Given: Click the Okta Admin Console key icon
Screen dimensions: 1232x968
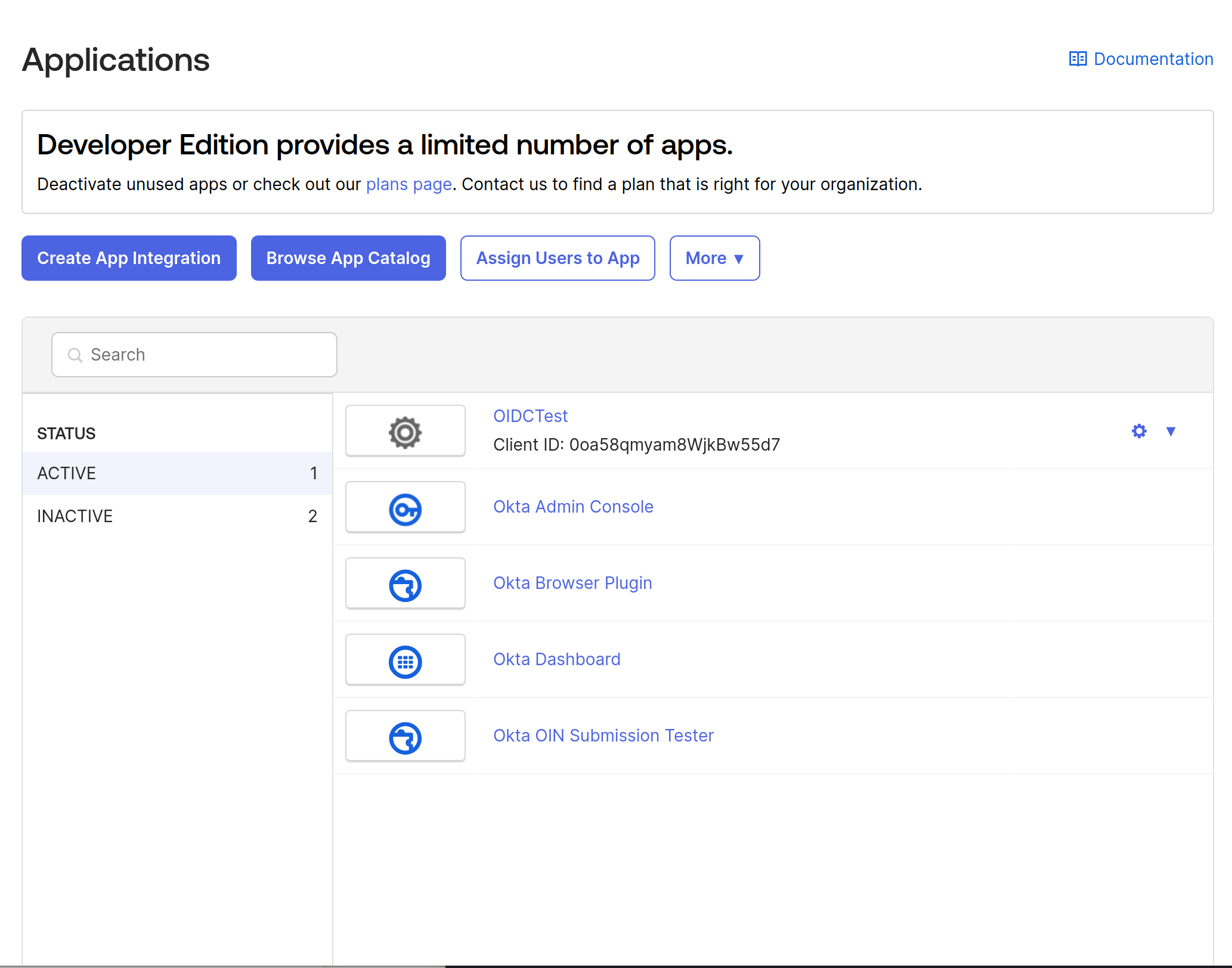Looking at the screenshot, I should point(405,507).
